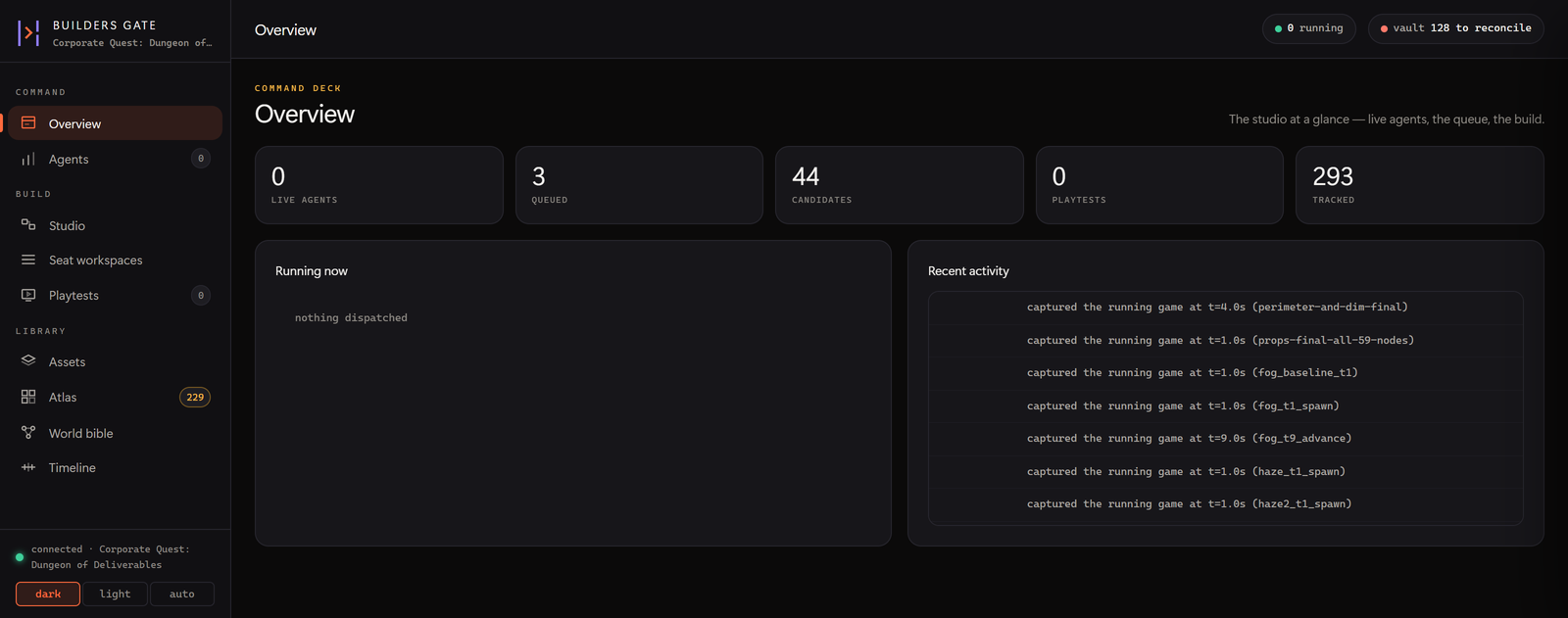Image resolution: width=1568 pixels, height=618 pixels.
Task: Click the 'nothing dispatched' text
Action: pos(351,318)
